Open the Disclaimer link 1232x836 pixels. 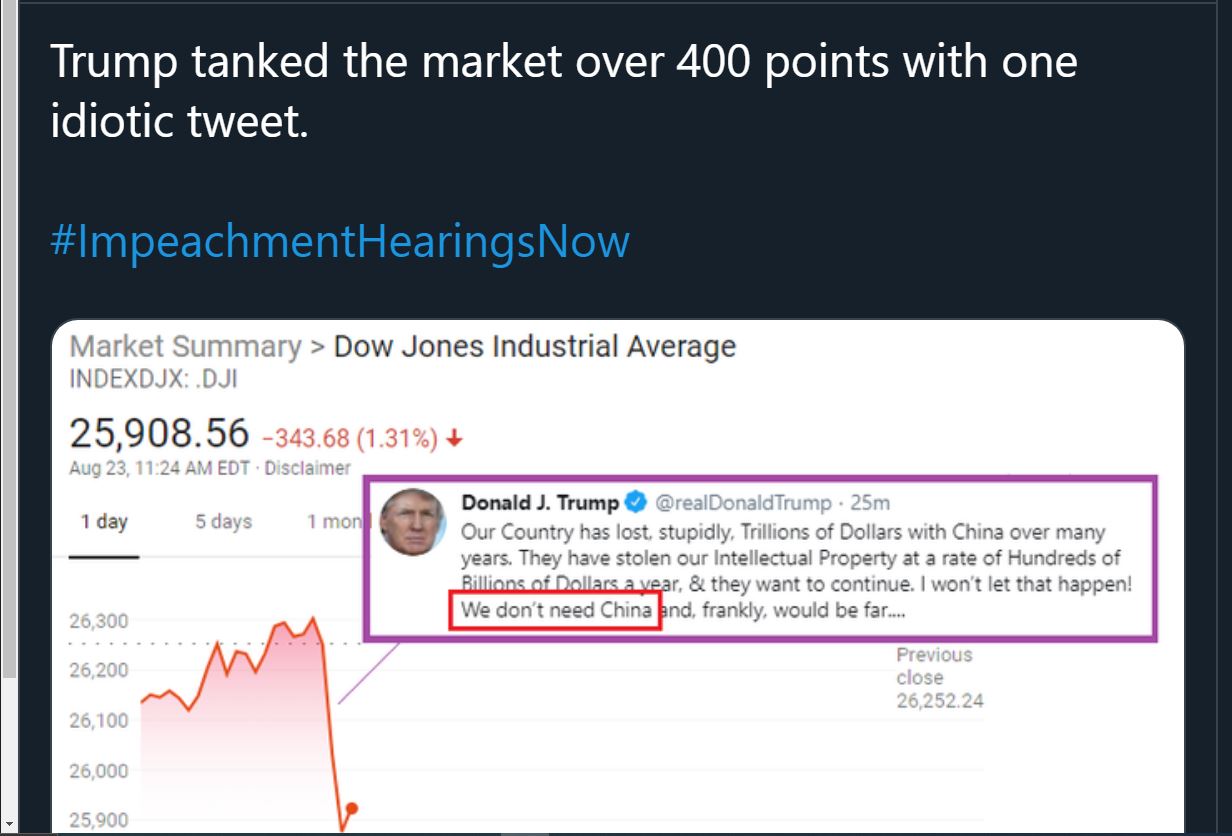coord(307,468)
